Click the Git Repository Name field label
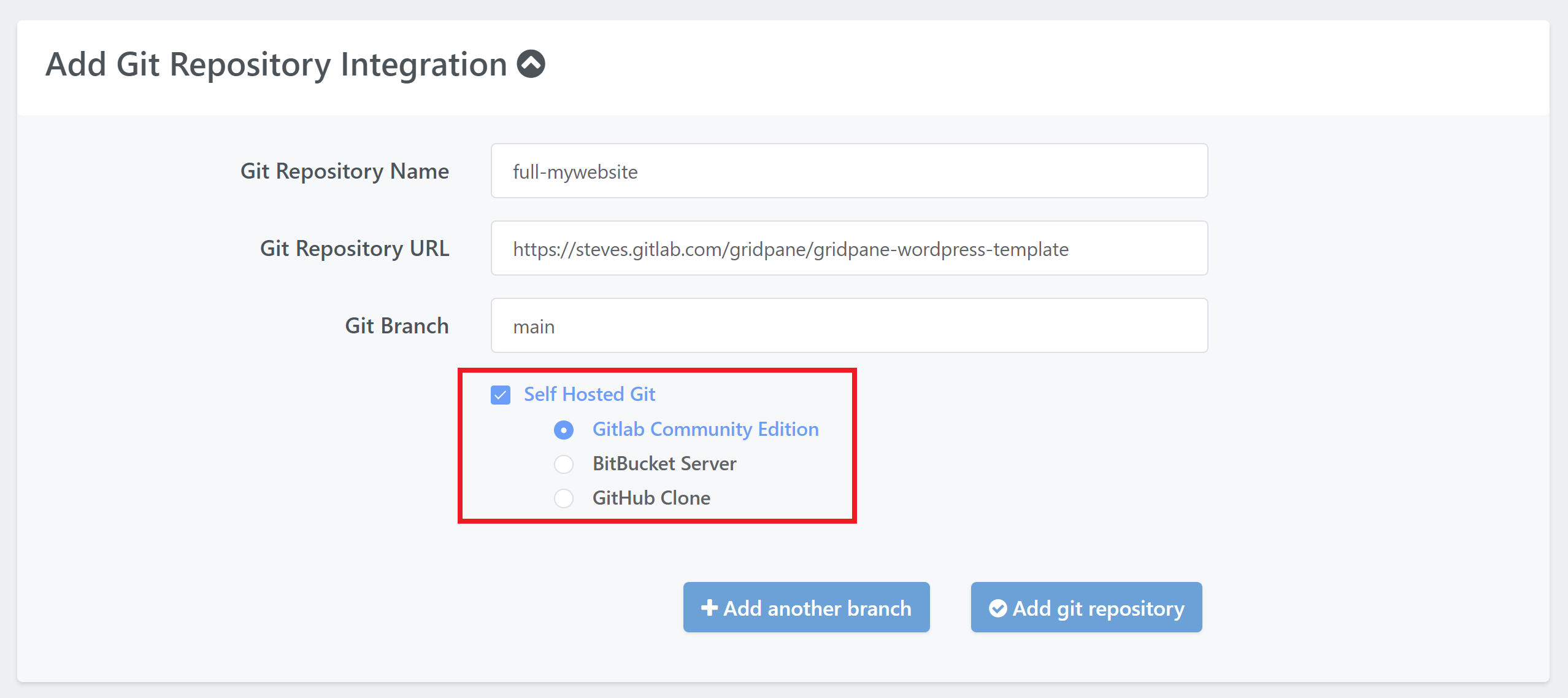This screenshot has width=1568, height=698. 344,171
